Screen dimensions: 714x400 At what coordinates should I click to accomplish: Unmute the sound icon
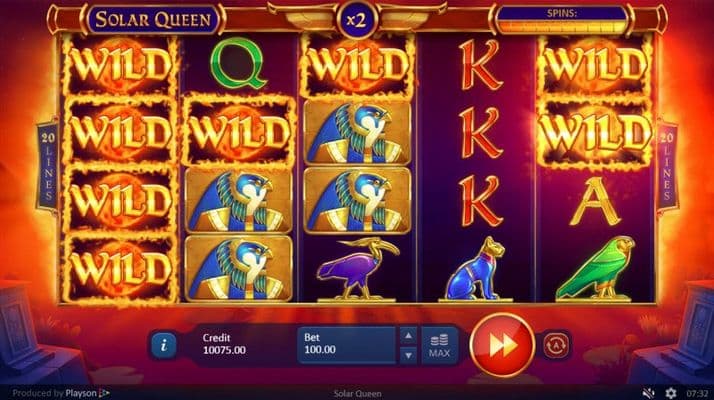tap(648, 393)
